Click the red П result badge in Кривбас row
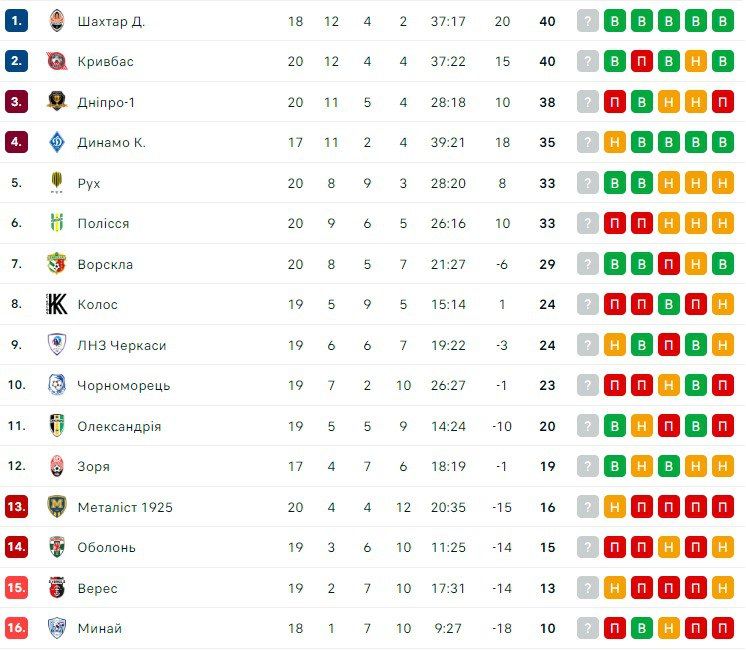This screenshot has height=650, width=746. [641, 61]
